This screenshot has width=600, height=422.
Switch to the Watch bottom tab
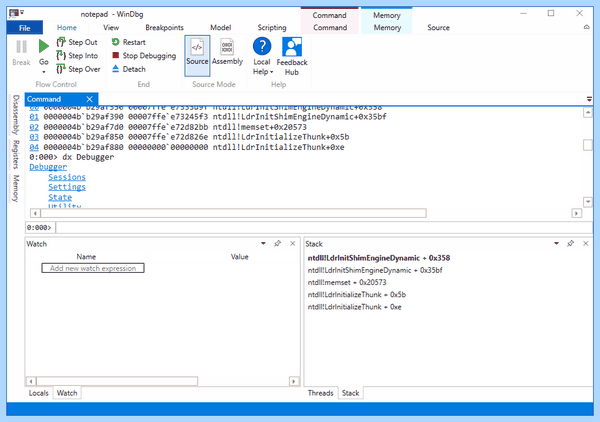tap(67, 393)
